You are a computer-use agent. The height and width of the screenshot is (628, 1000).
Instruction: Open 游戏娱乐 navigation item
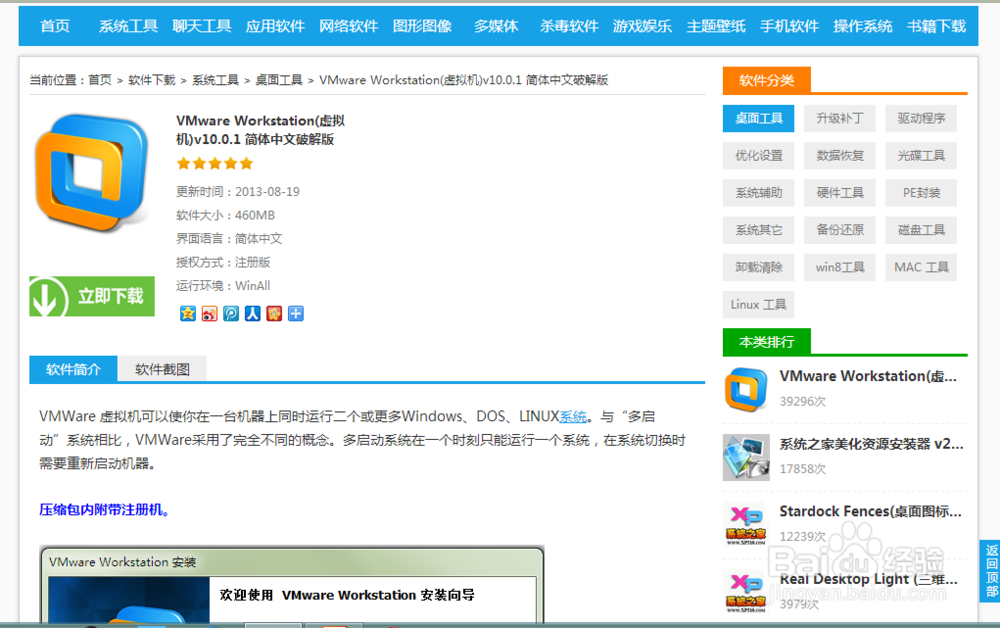pyautogui.click(x=642, y=26)
